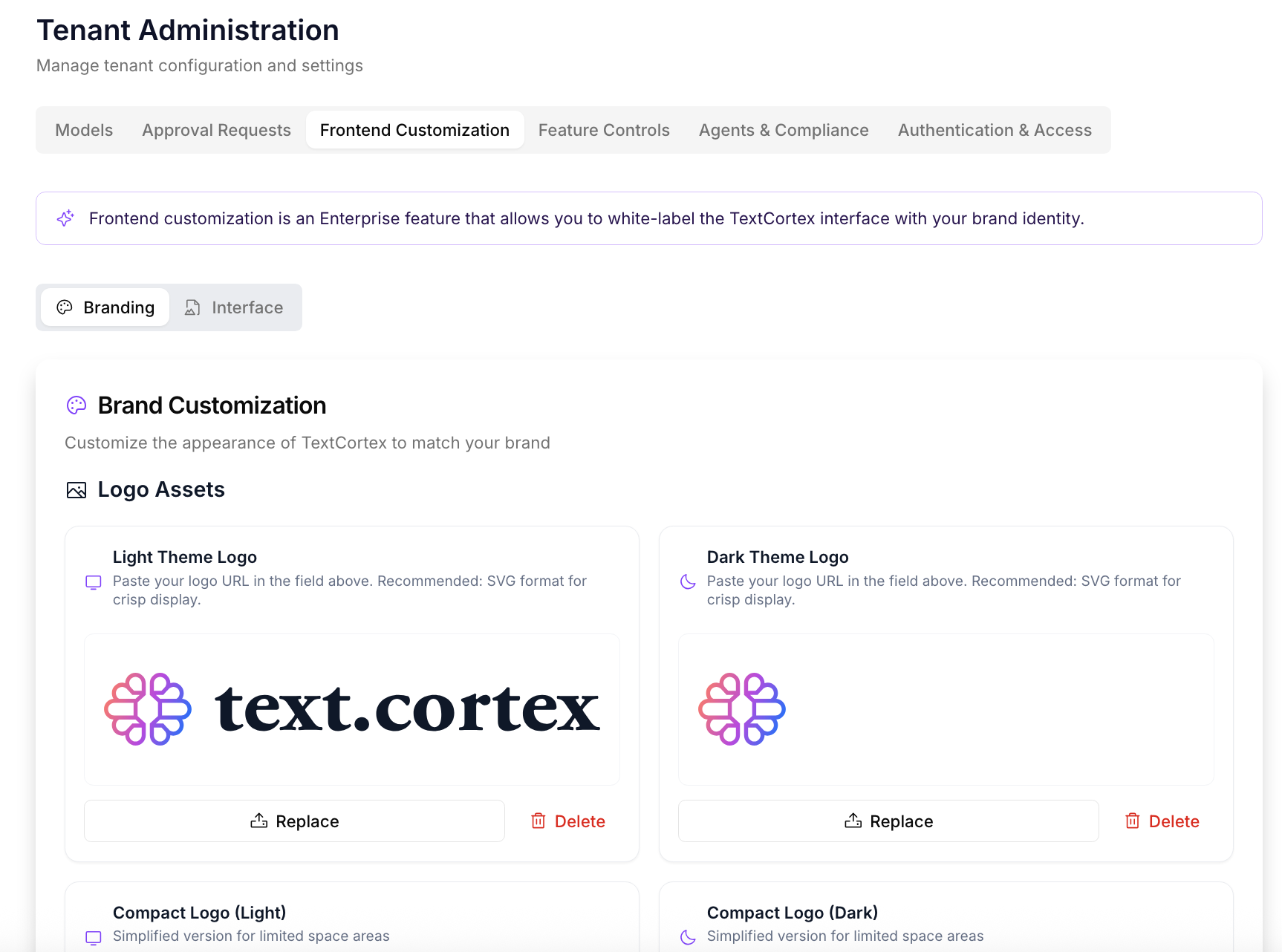Click the monitor icon beside Compact Logo (Light)
Image resolution: width=1282 pixels, height=952 pixels.
click(94, 937)
